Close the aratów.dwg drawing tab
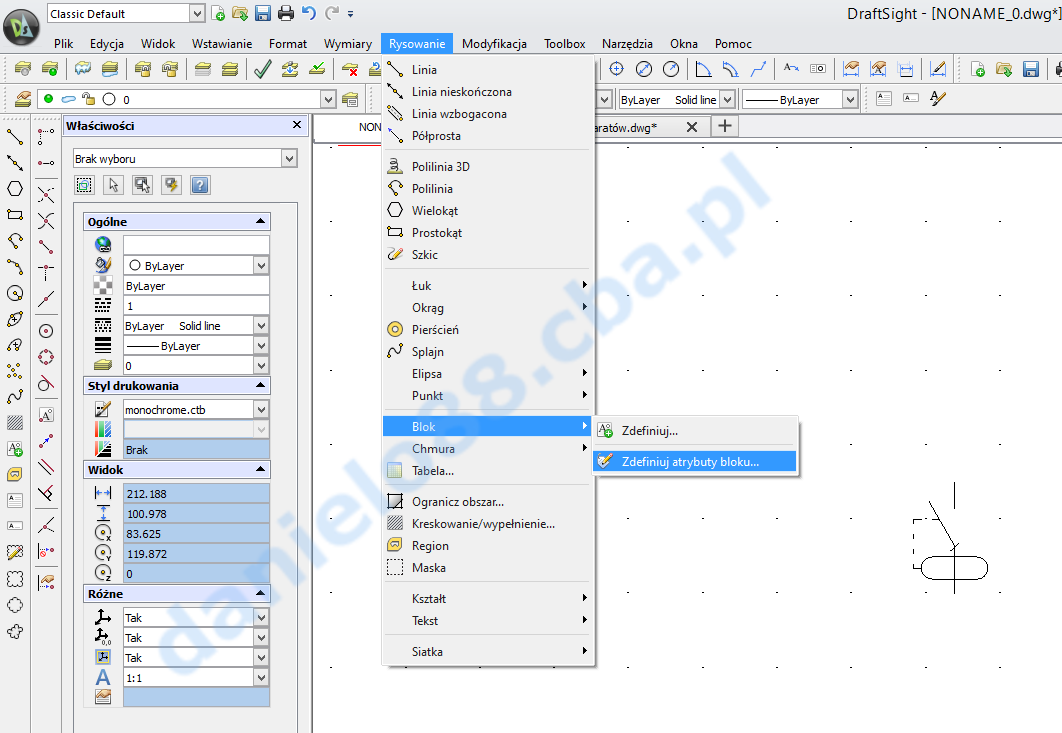Viewport: 1062px width, 733px height. click(692, 127)
